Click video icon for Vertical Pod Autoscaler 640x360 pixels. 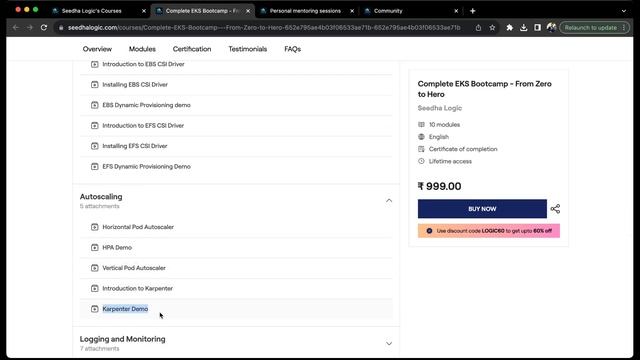95,268
